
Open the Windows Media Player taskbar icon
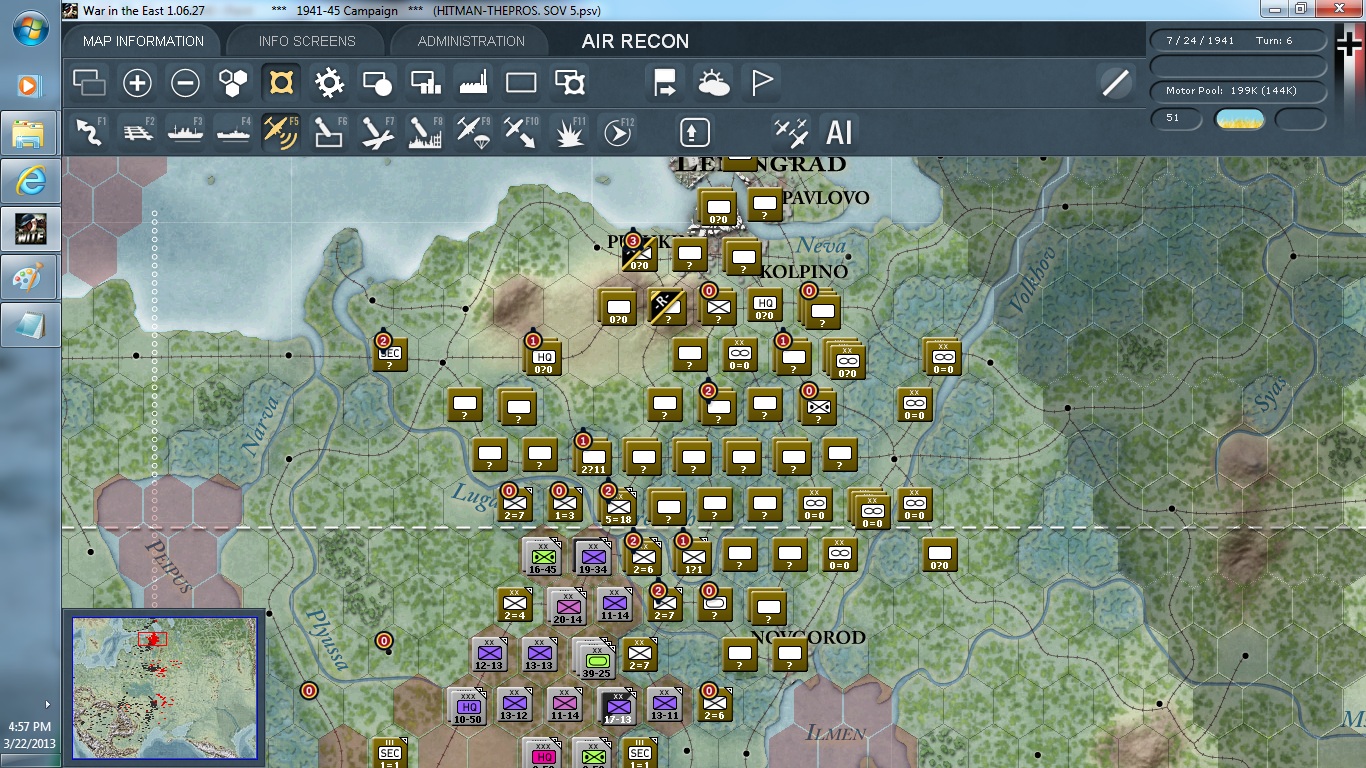pyautogui.click(x=28, y=86)
